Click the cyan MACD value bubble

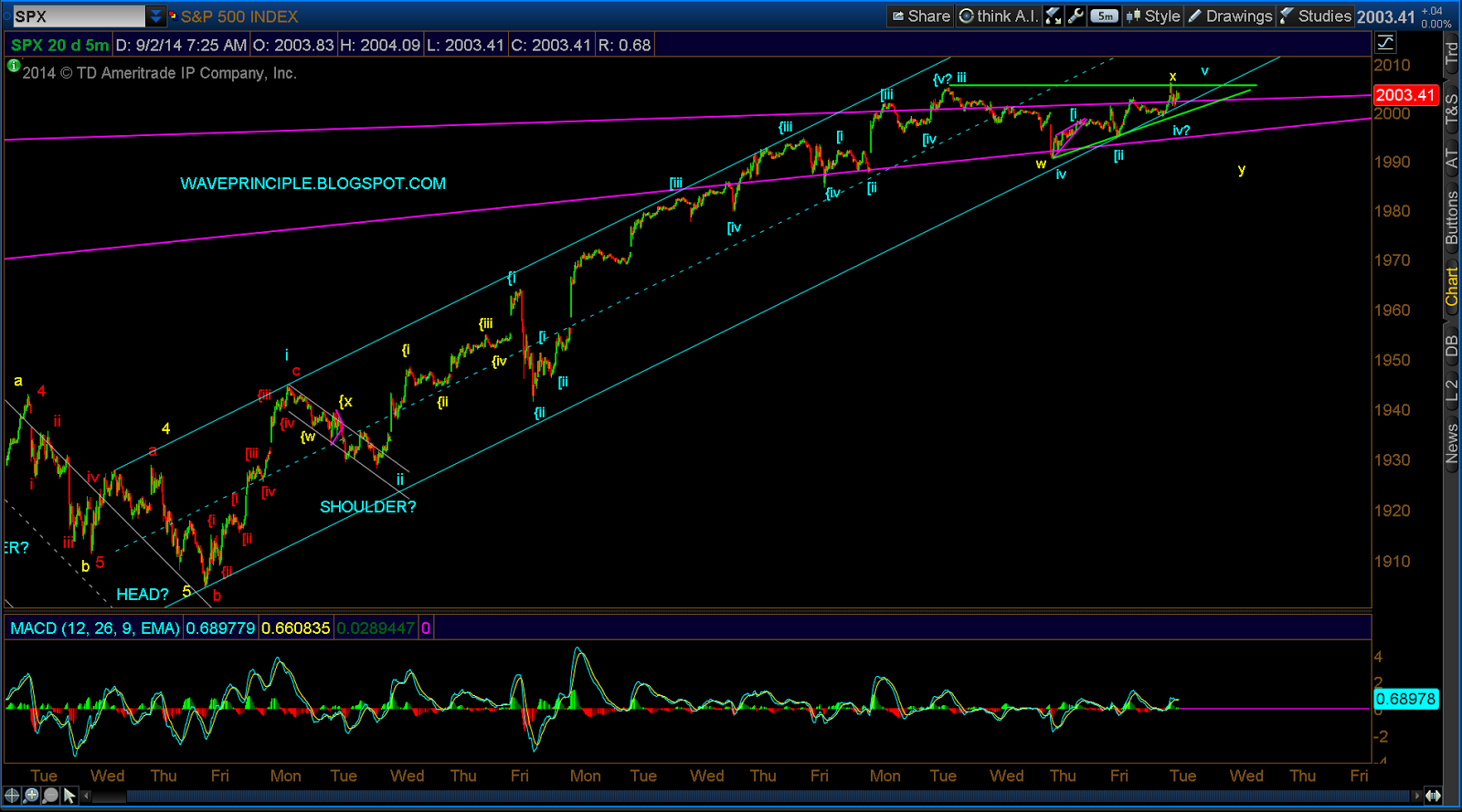pyautogui.click(x=1406, y=699)
